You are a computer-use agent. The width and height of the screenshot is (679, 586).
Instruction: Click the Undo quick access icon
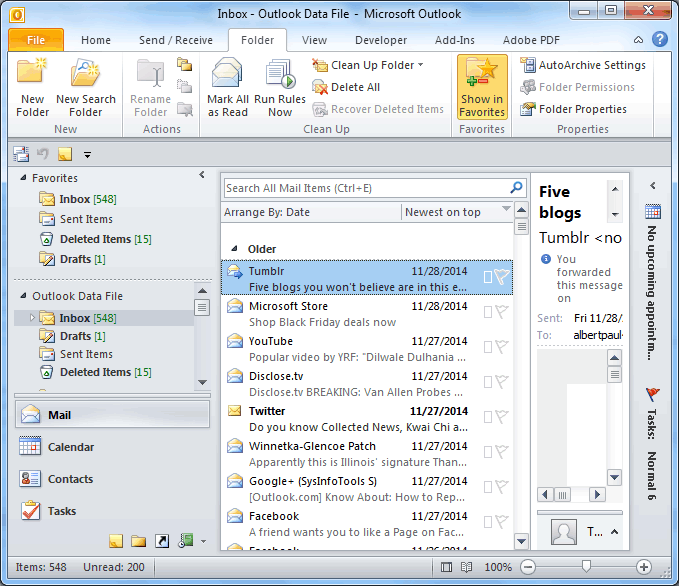coord(42,154)
